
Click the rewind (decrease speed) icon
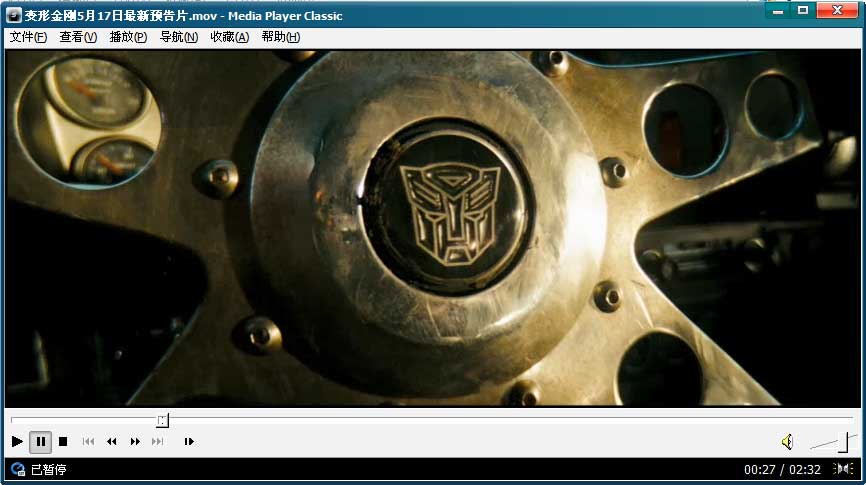point(112,441)
